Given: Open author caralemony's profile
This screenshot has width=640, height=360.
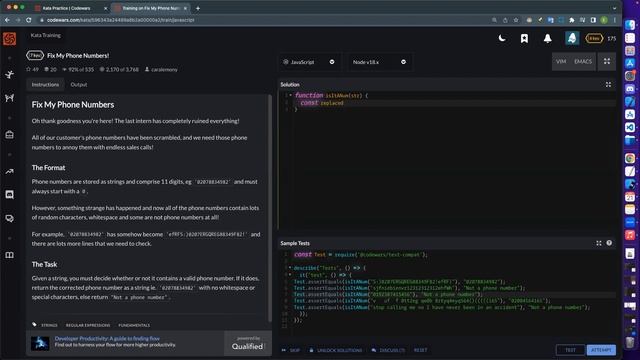Looking at the screenshot, I should pyautogui.click(x=161, y=69).
